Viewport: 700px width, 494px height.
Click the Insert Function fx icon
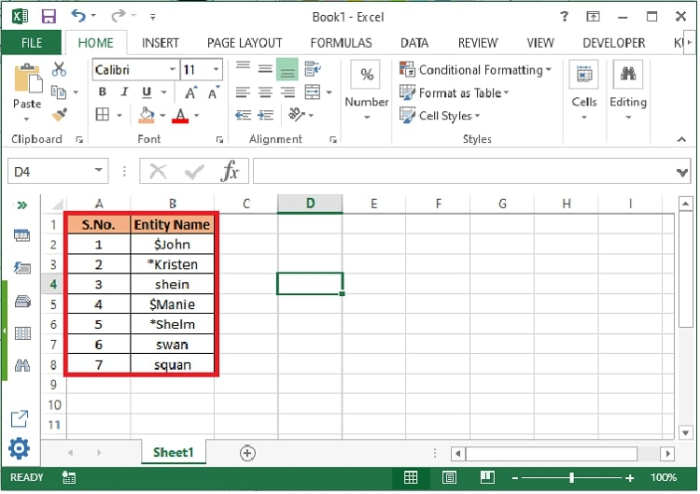click(230, 171)
